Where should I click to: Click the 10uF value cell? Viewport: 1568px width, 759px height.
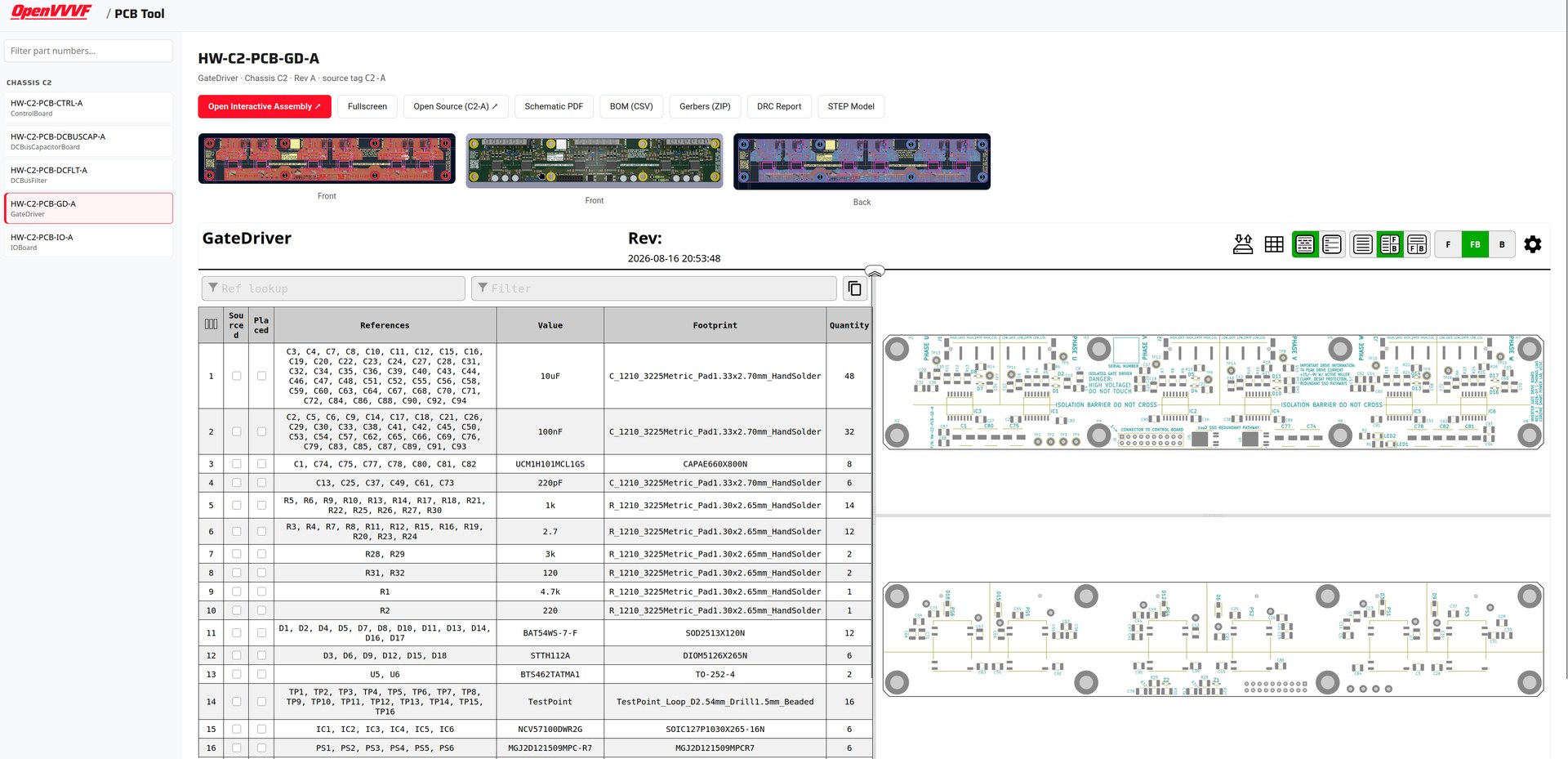pyautogui.click(x=550, y=376)
